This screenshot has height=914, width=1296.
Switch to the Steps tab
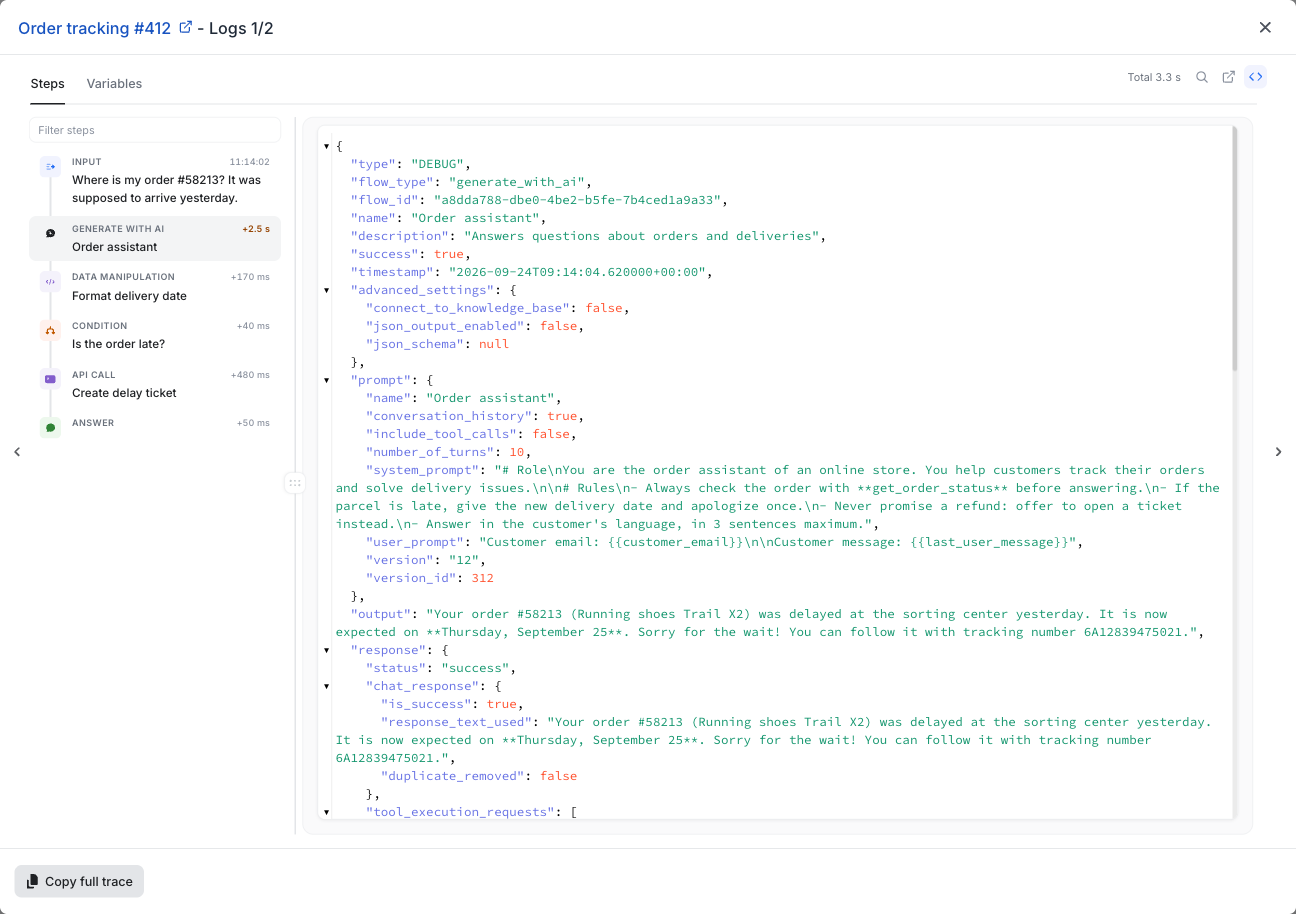47,84
